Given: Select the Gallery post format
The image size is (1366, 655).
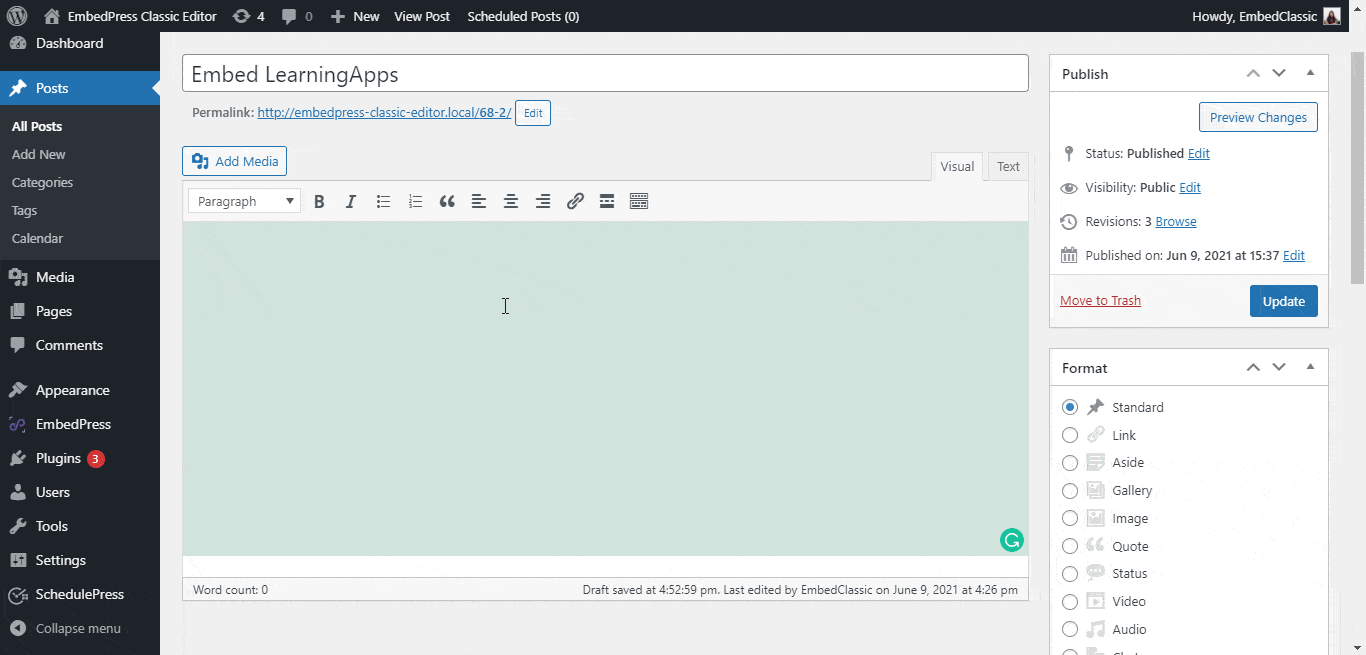Looking at the screenshot, I should tap(1070, 491).
